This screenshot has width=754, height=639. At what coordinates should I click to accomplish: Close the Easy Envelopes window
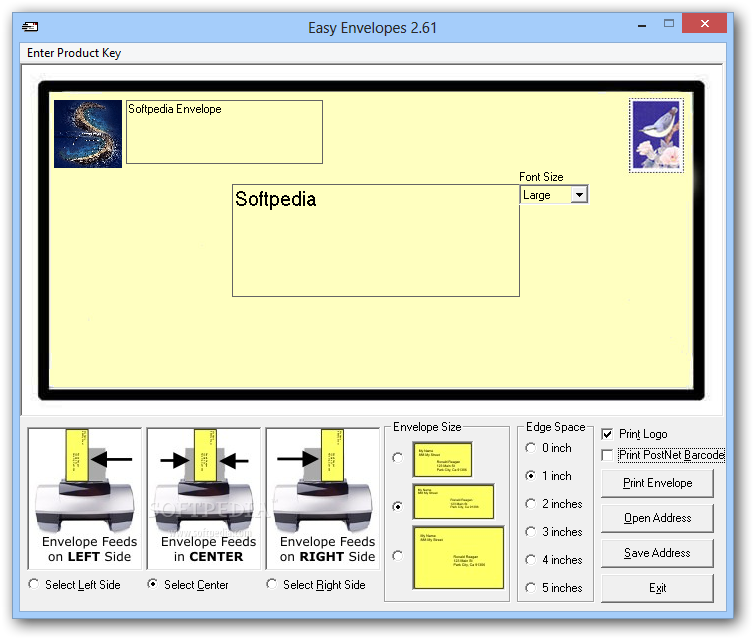(704, 24)
